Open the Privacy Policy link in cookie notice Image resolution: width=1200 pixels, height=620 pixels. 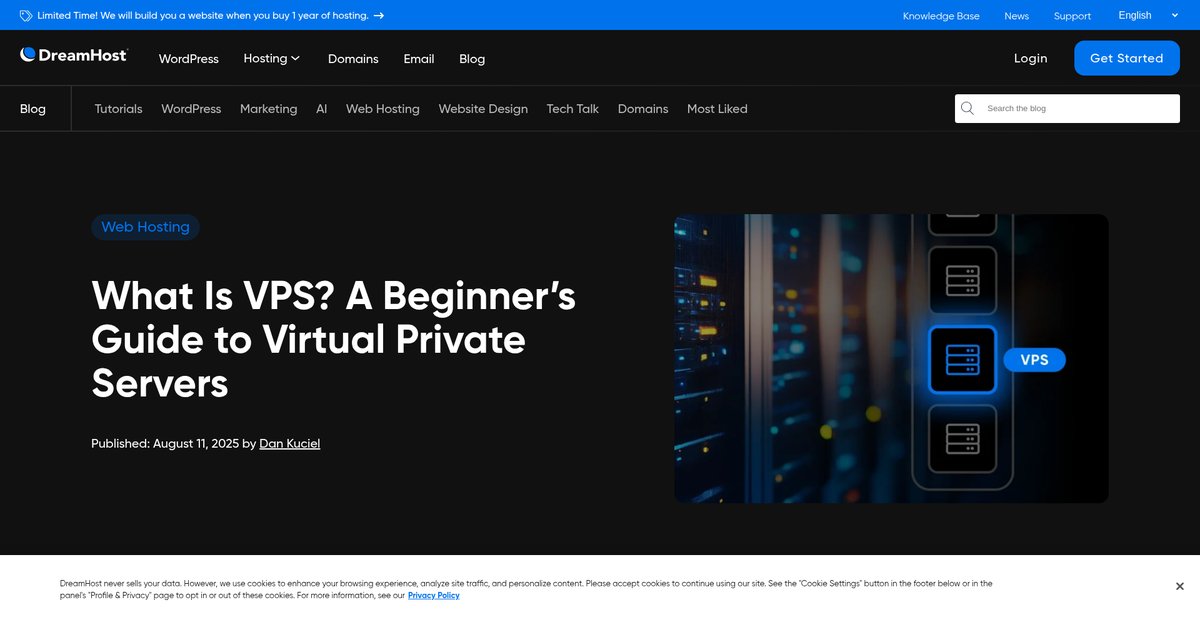click(433, 595)
